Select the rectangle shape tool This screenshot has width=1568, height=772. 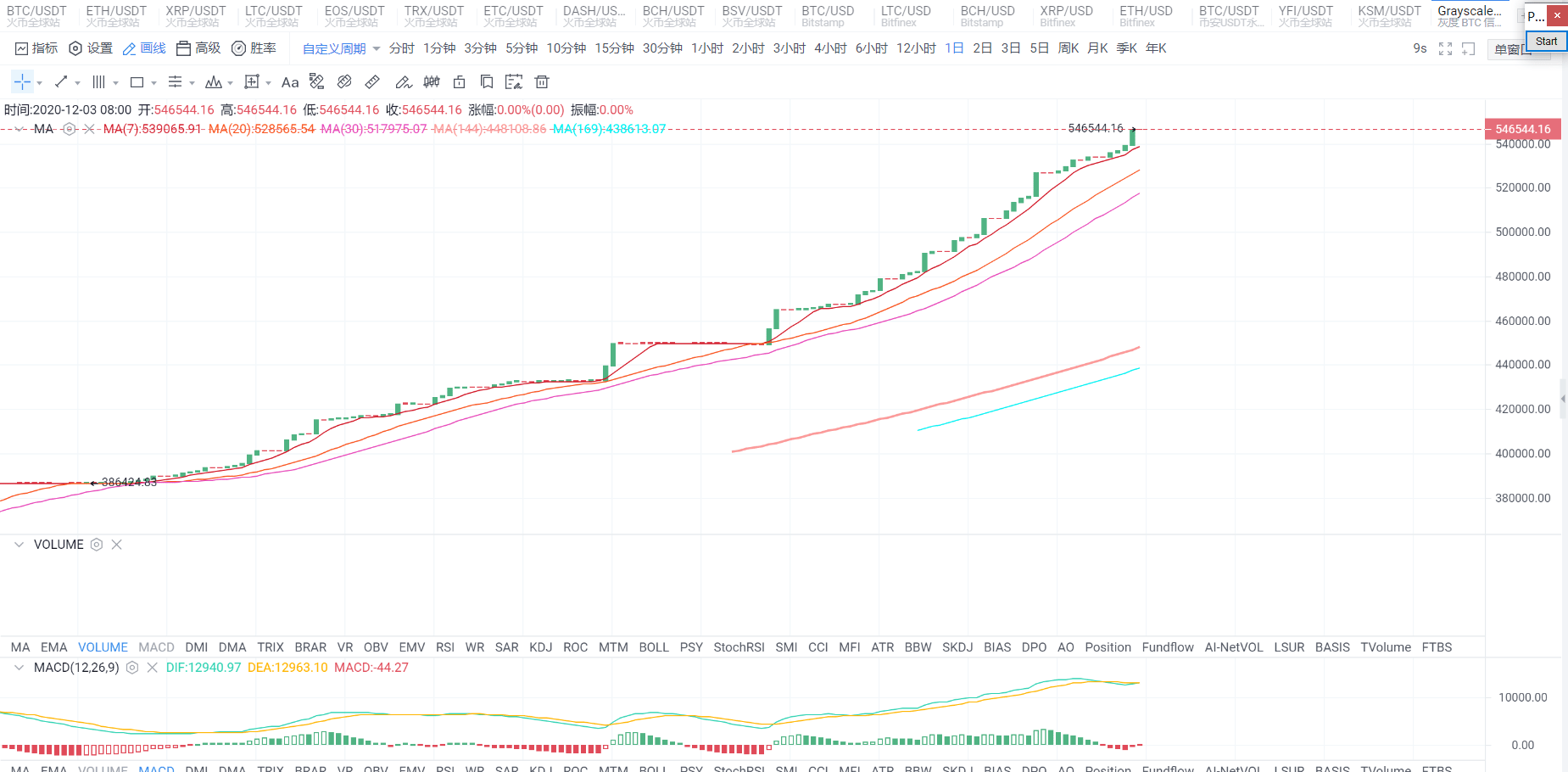coord(137,82)
